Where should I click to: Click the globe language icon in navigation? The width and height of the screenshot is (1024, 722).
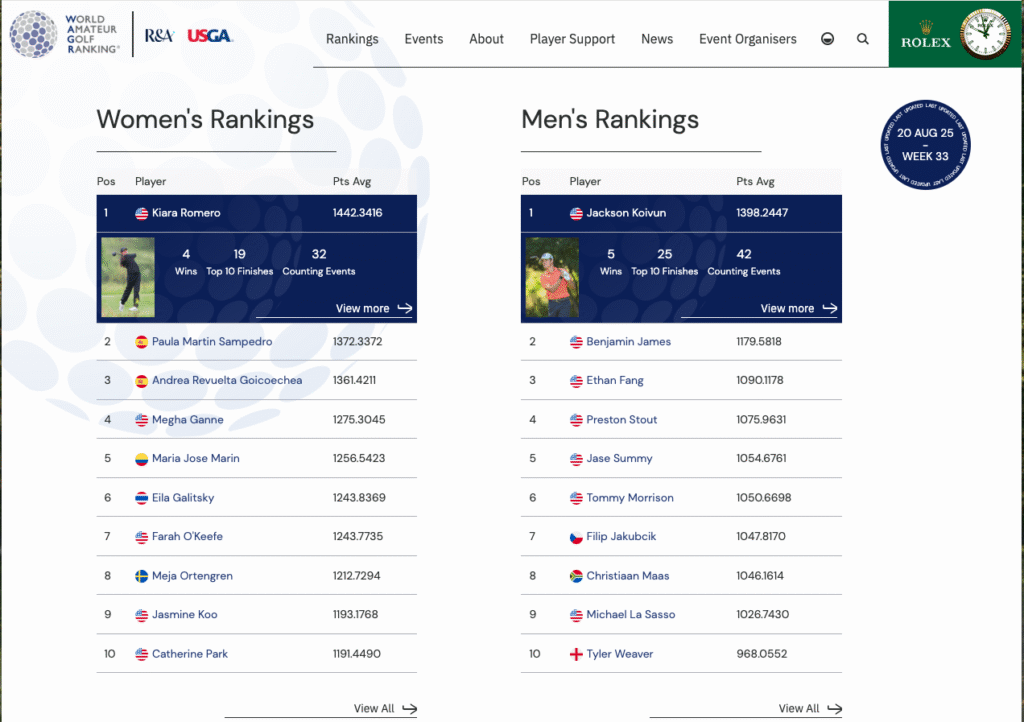point(827,39)
